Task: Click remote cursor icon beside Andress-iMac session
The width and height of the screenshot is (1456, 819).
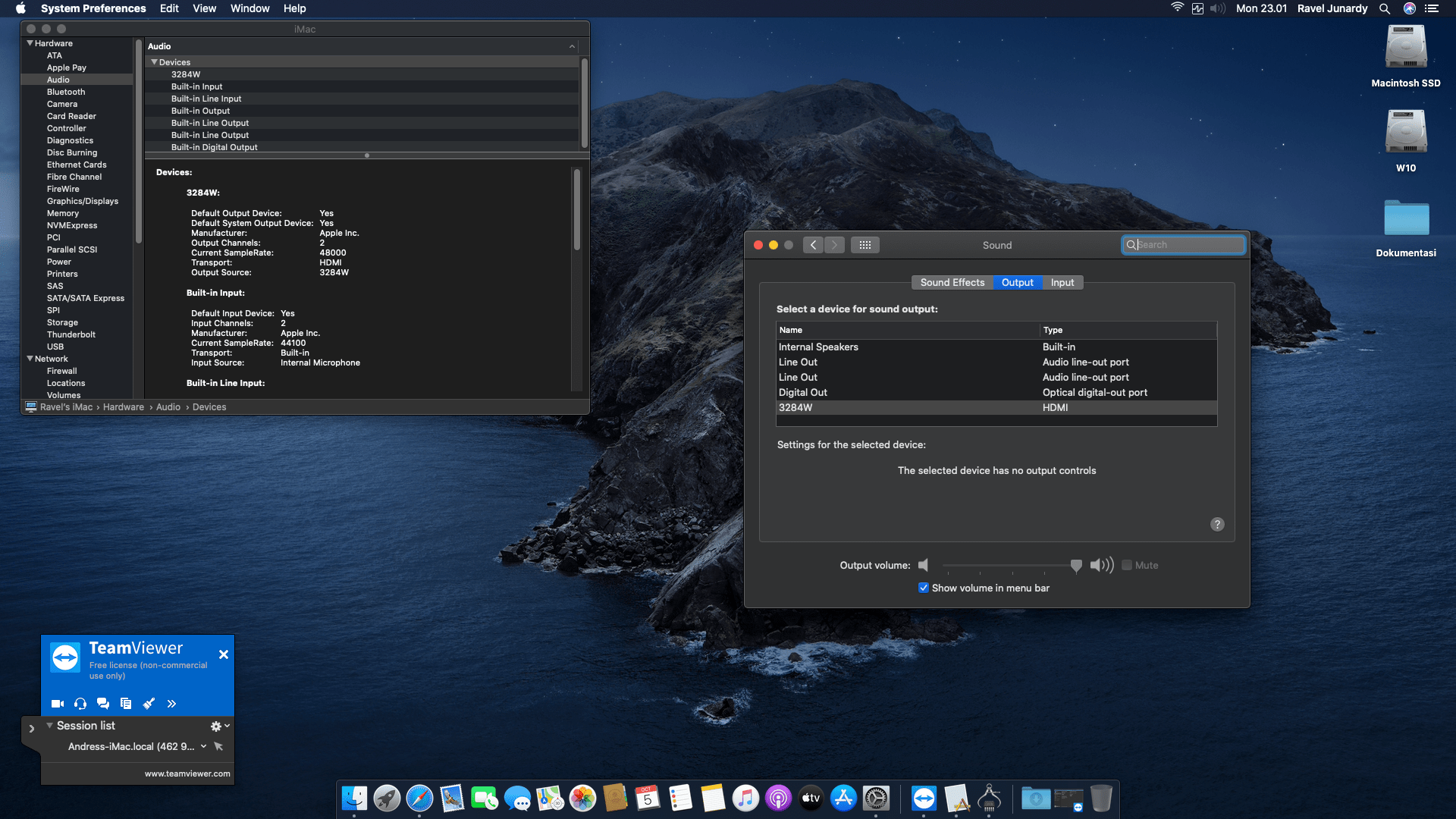Action: tap(218, 747)
